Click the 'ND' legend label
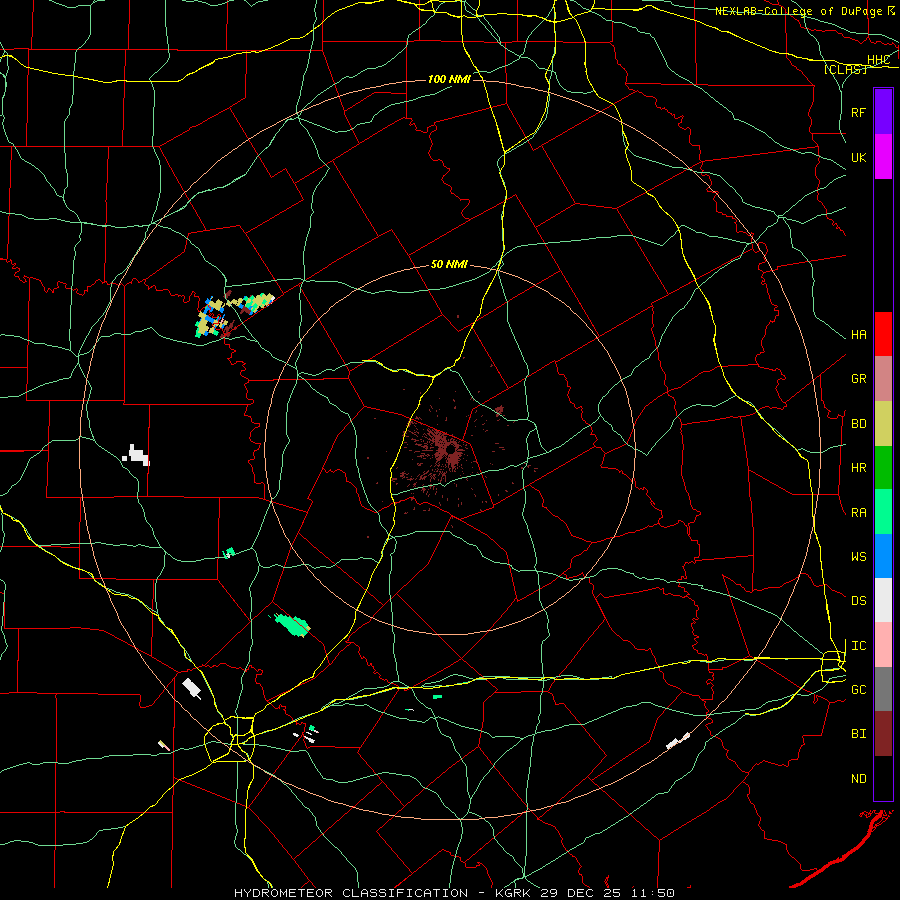This screenshot has height=900, width=900. (858, 778)
